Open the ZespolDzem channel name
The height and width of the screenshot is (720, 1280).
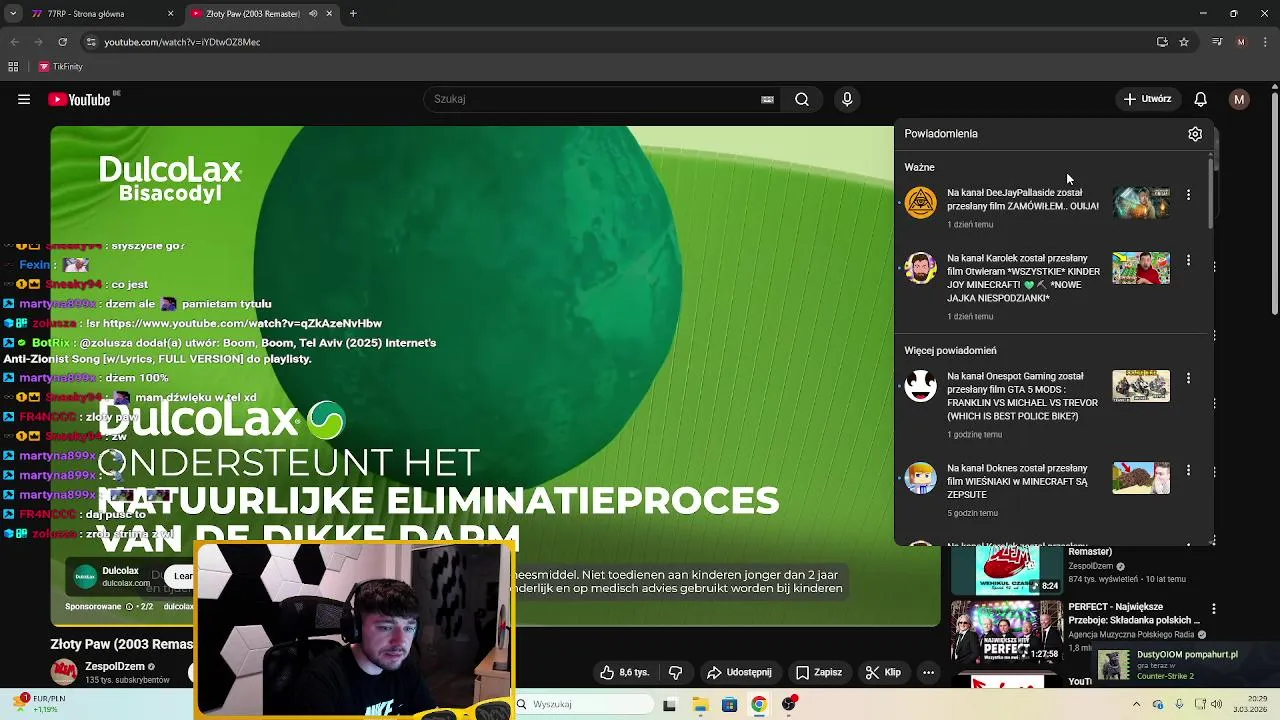coord(114,666)
